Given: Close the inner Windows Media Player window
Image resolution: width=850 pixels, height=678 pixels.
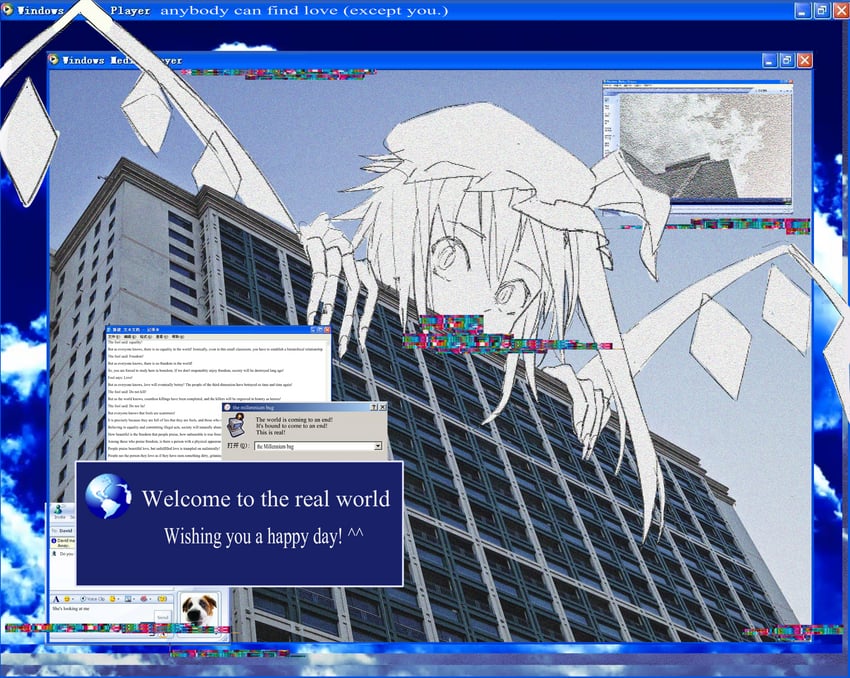Looking at the screenshot, I should (804, 60).
